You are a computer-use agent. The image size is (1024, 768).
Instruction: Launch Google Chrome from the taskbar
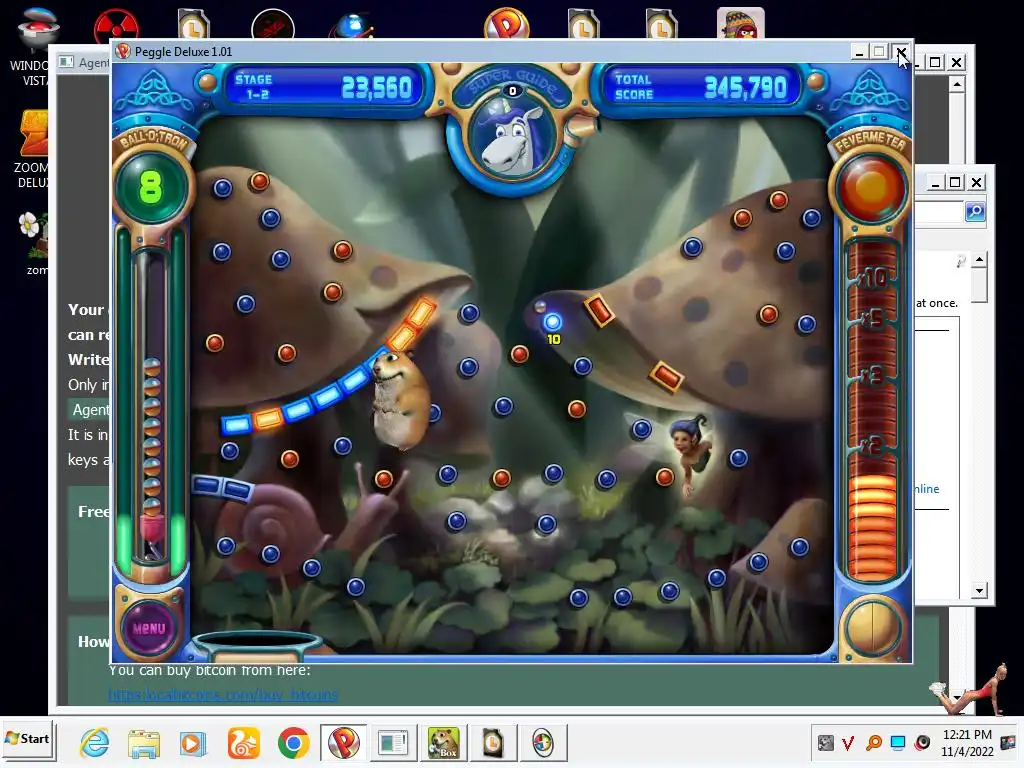tap(293, 743)
